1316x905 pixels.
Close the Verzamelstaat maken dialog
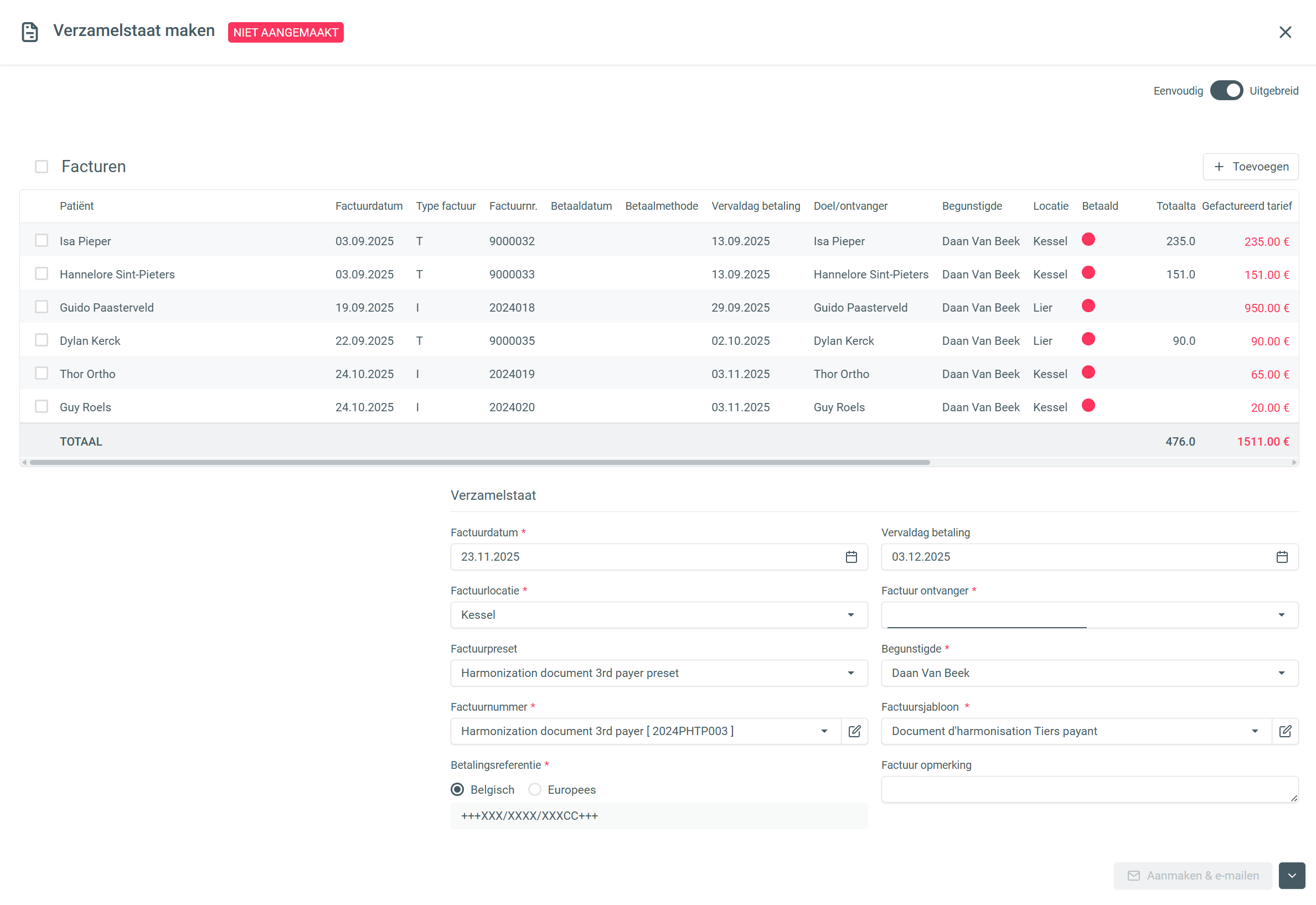(x=1285, y=32)
